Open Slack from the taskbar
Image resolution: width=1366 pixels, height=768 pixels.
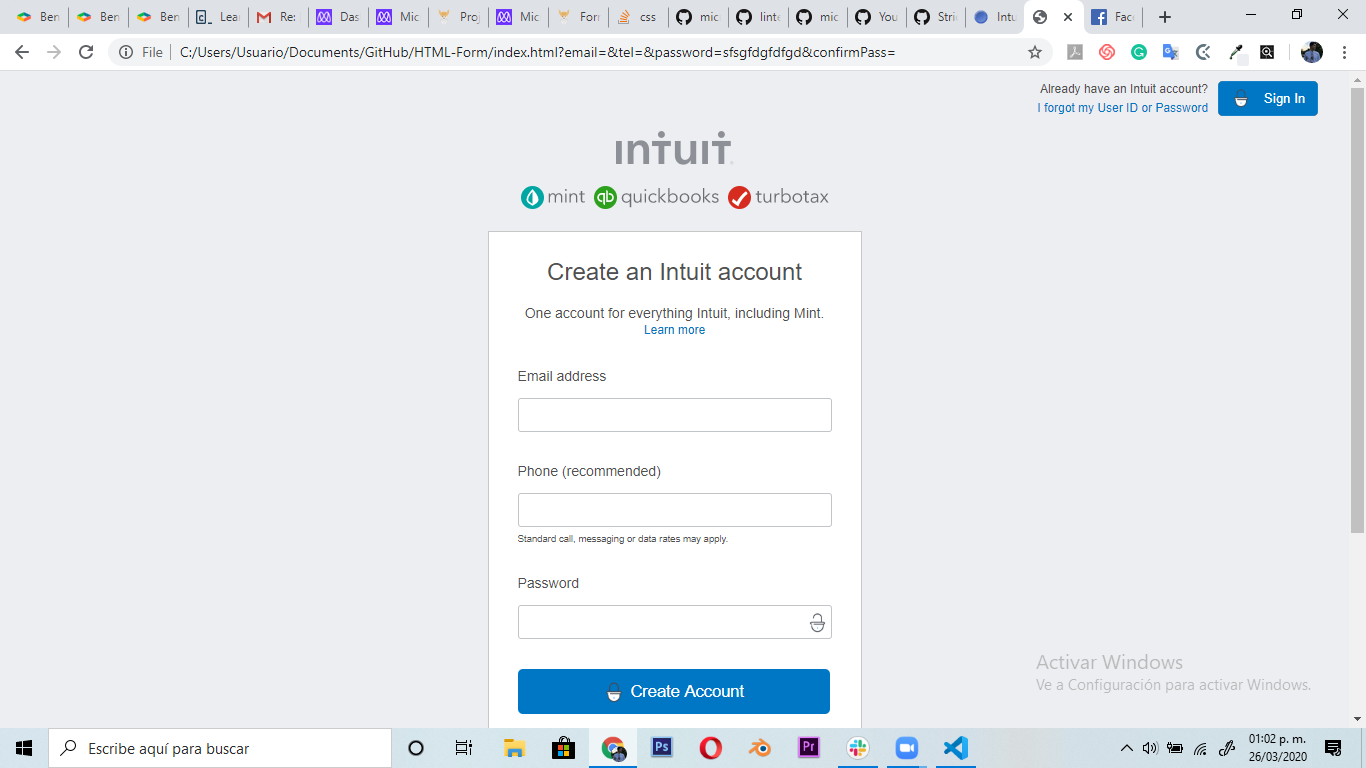pos(858,748)
